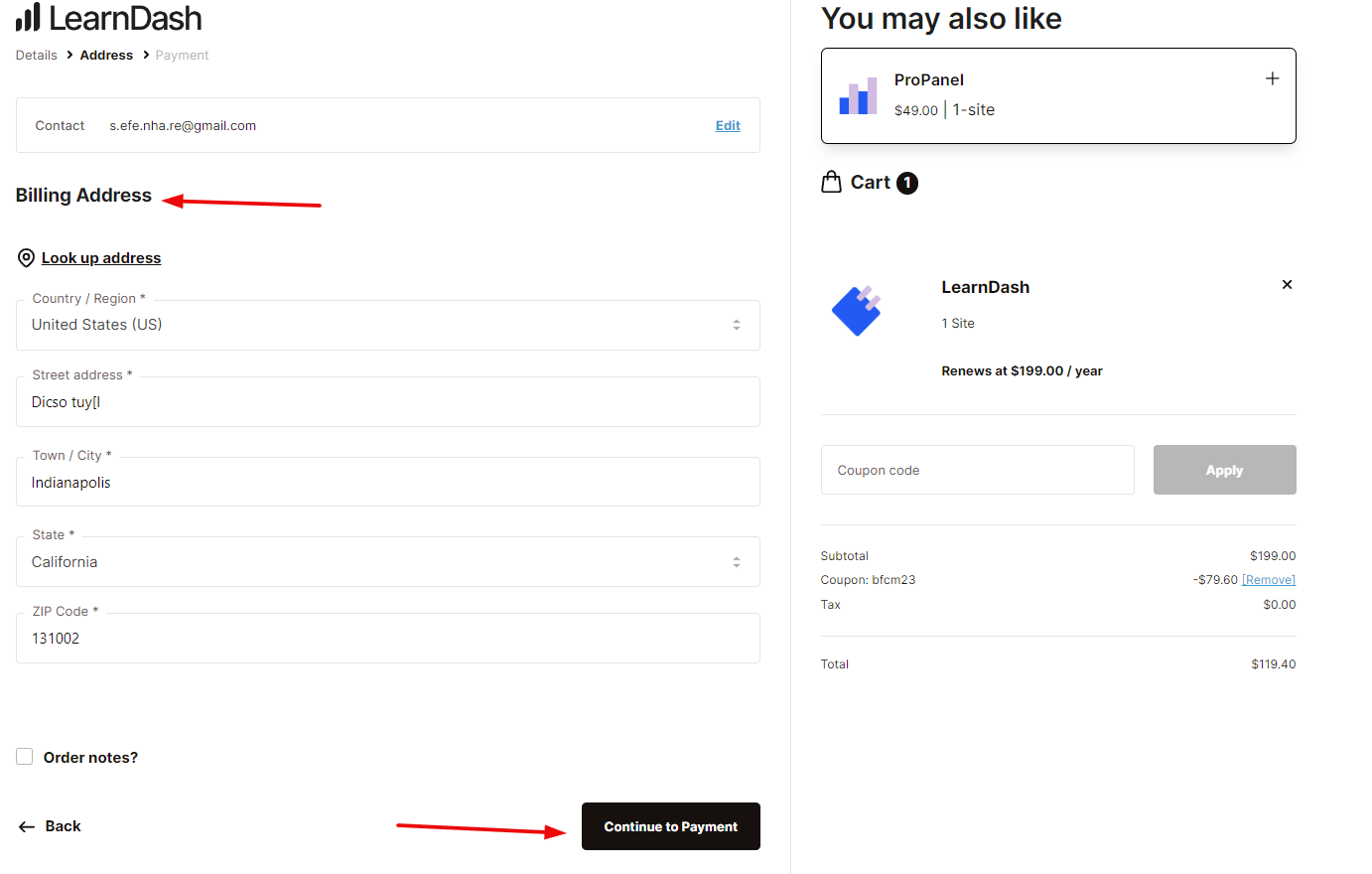1372x874 pixels.
Task: Click the cart item count badge
Action: pyautogui.click(x=907, y=183)
